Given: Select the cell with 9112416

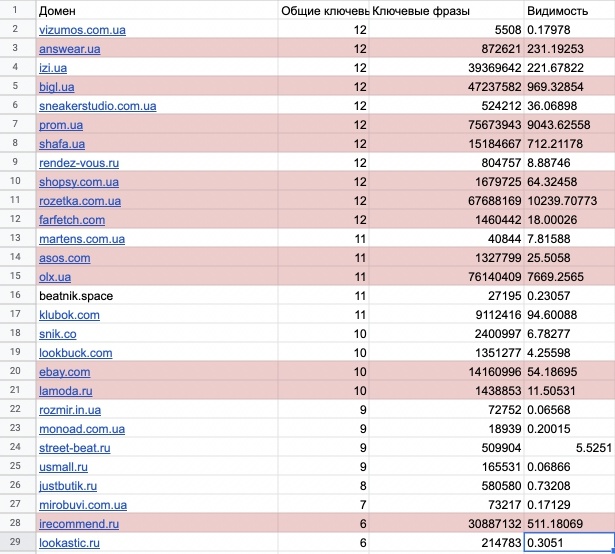Looking at the screenshot, I should (446, 315).
